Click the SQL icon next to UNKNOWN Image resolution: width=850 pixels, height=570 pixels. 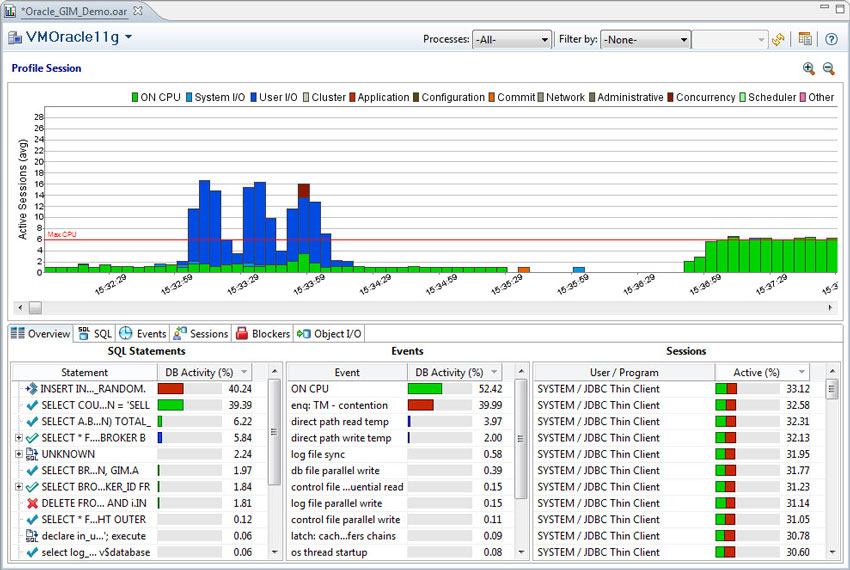pos(32,454)
